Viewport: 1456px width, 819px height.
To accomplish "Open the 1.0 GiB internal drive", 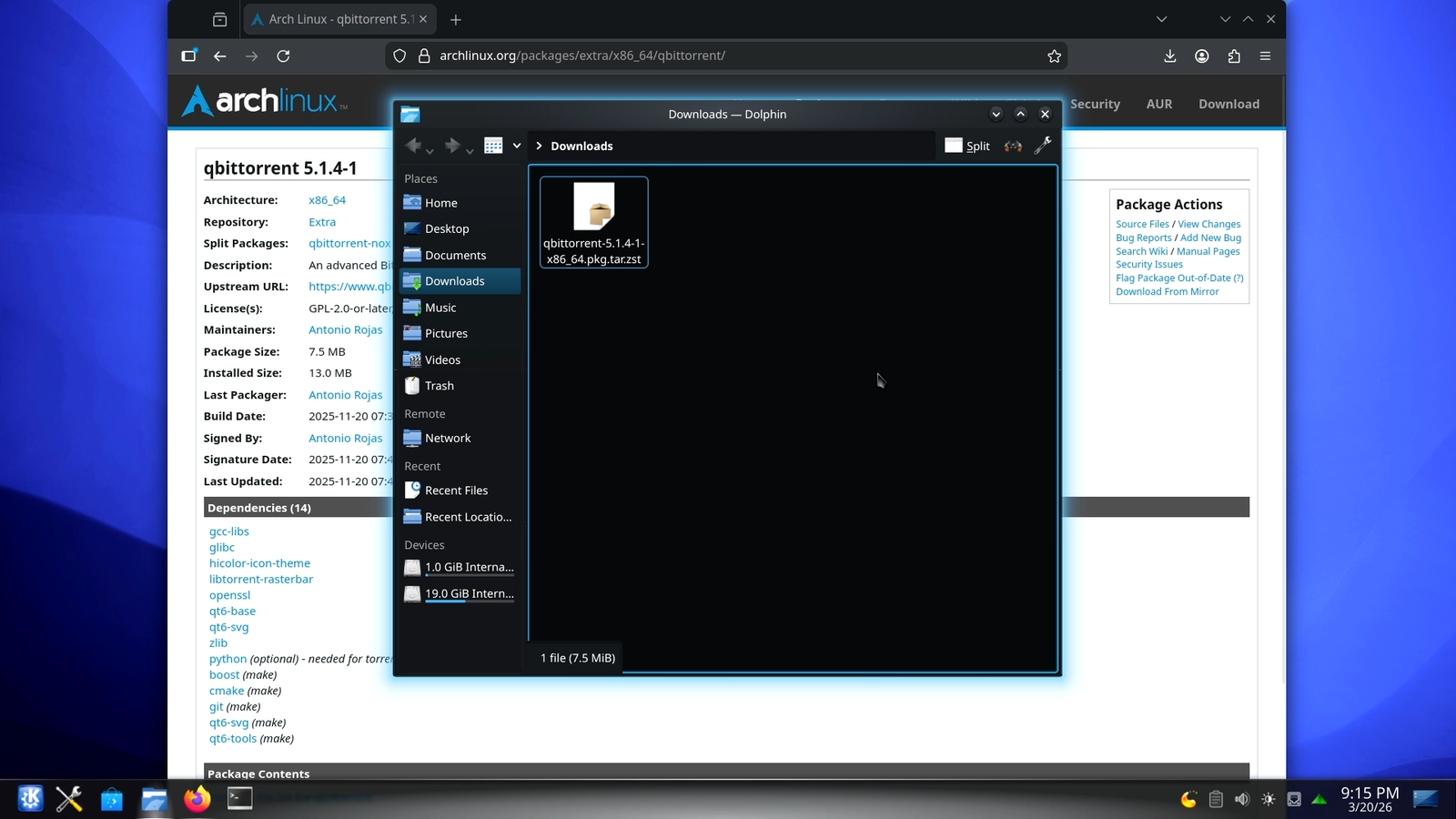I will (x=460, y=567).
